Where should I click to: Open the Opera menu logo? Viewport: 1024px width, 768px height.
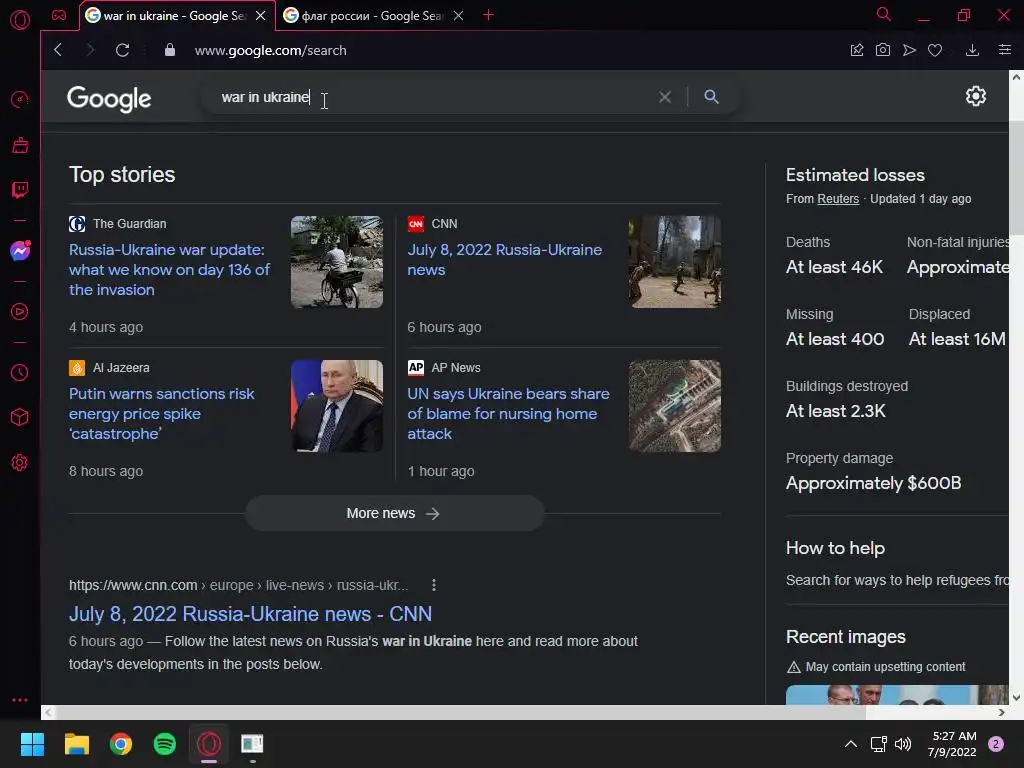[20, 20]
